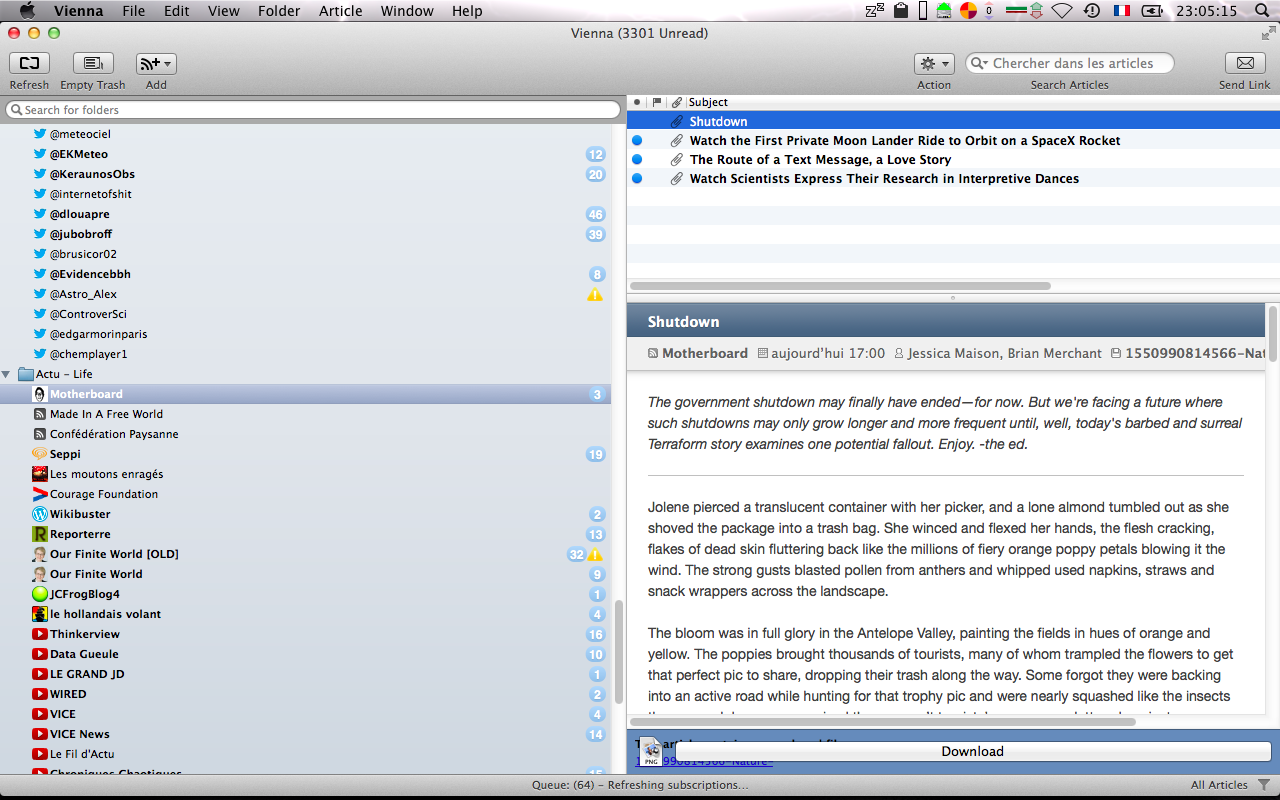Open the All Articles filter dropdown
The height and width of the screenshot is (800, 1280).
click(1219, 785)
